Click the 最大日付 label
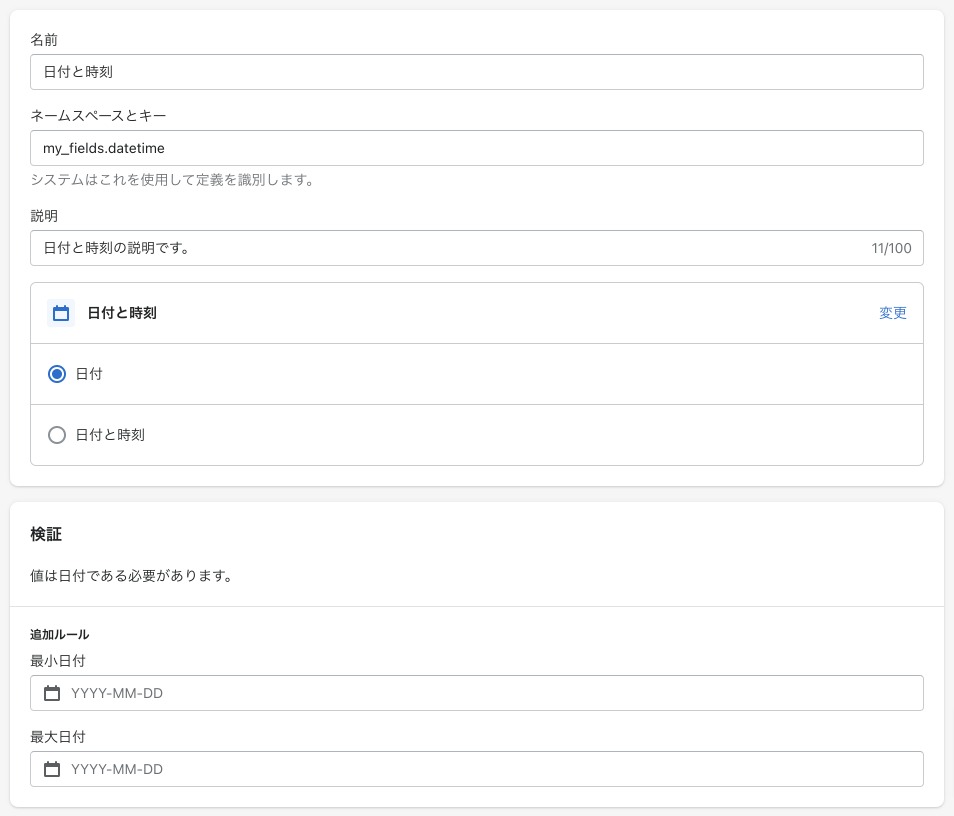This screenshot has height=816, width=954. click(x=58, y=737)
